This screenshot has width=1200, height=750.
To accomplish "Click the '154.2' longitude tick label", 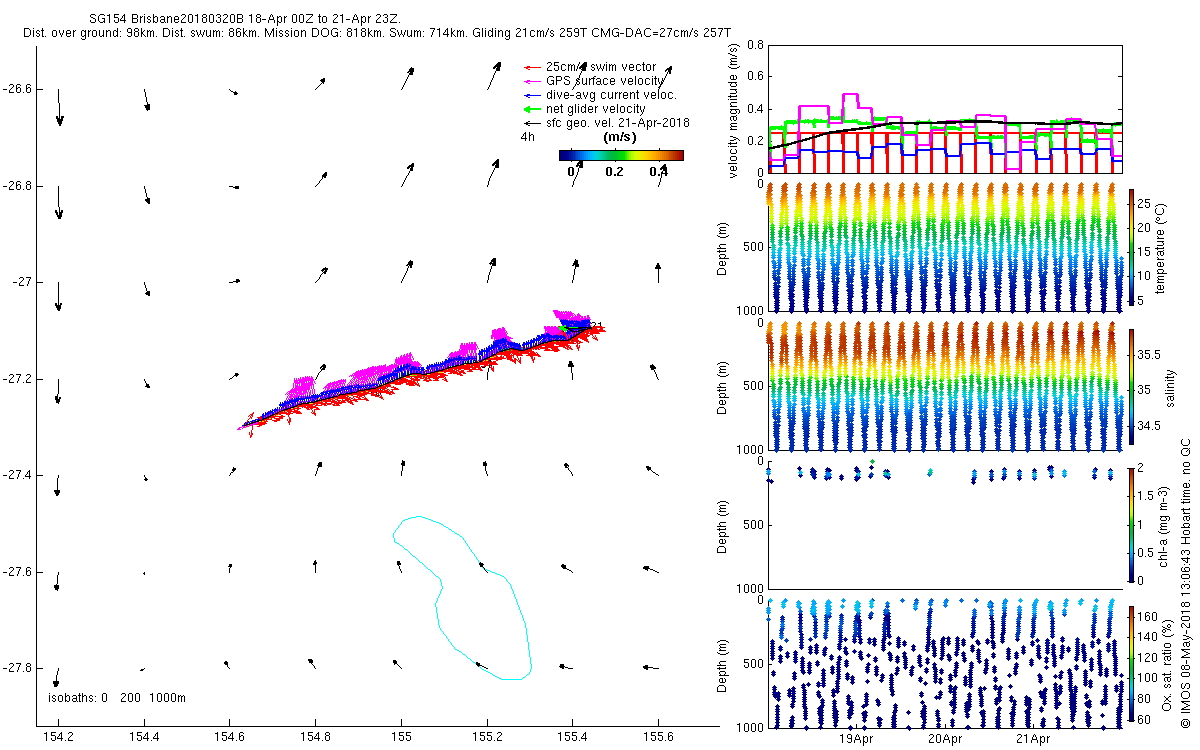I will [x=59, y=736].
